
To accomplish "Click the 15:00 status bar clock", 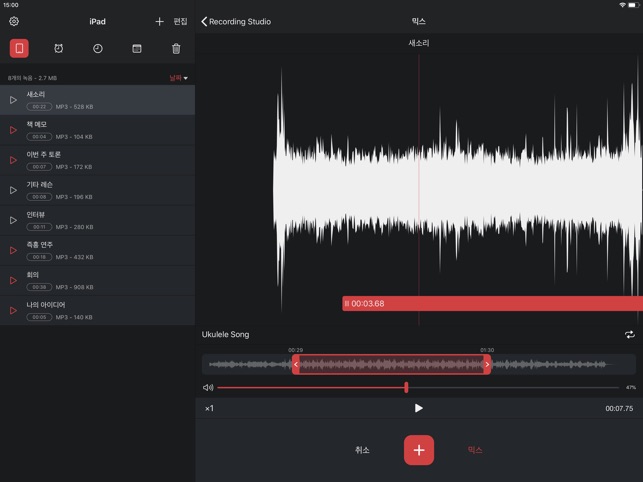I will (11, 5).
